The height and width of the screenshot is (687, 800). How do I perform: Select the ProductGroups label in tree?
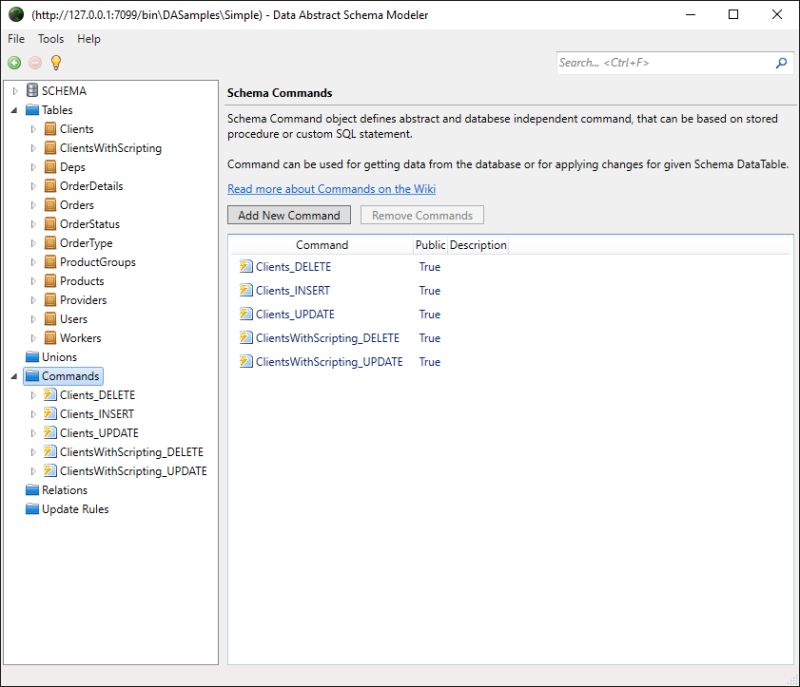click(97, 262)
